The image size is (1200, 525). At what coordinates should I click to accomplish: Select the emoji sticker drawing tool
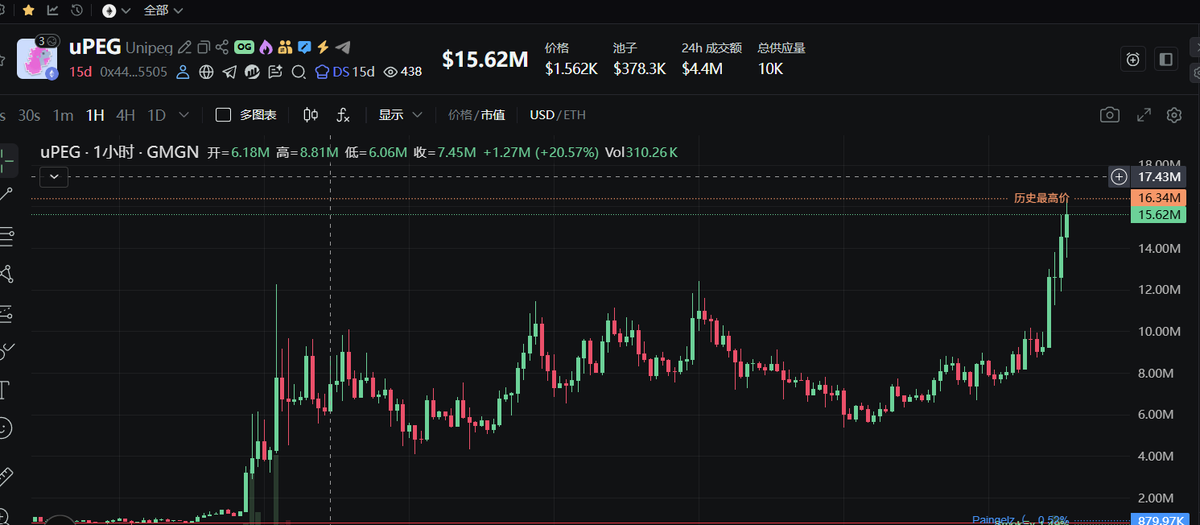(5, 428)
